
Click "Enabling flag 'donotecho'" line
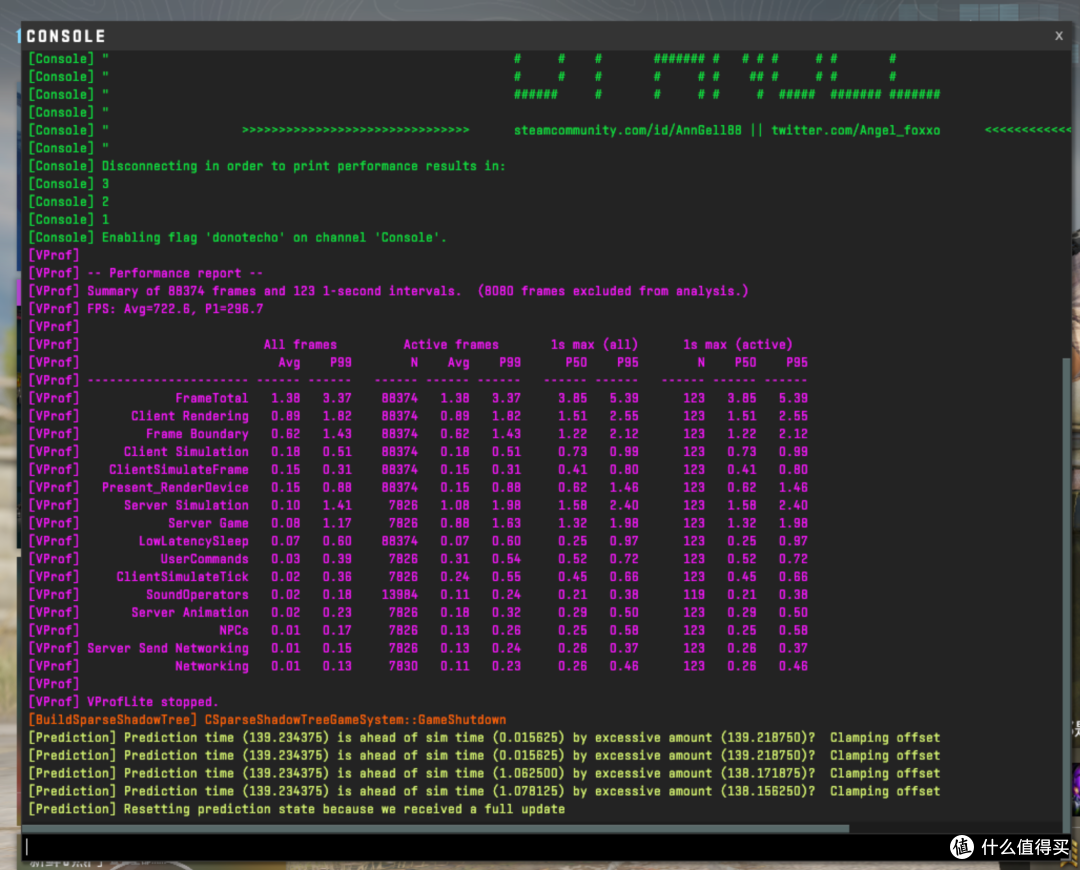238,238
